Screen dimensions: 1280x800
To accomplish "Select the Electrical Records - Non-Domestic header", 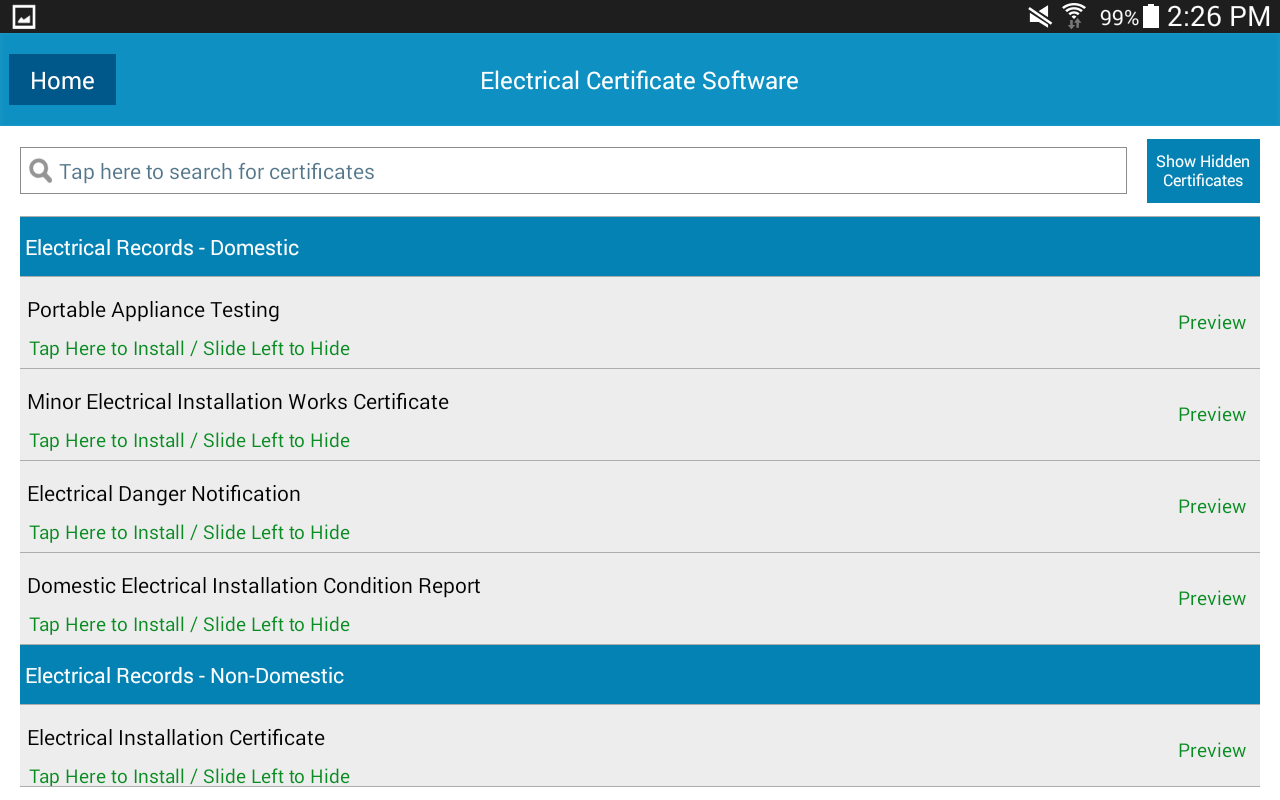I will click(640, 676).
